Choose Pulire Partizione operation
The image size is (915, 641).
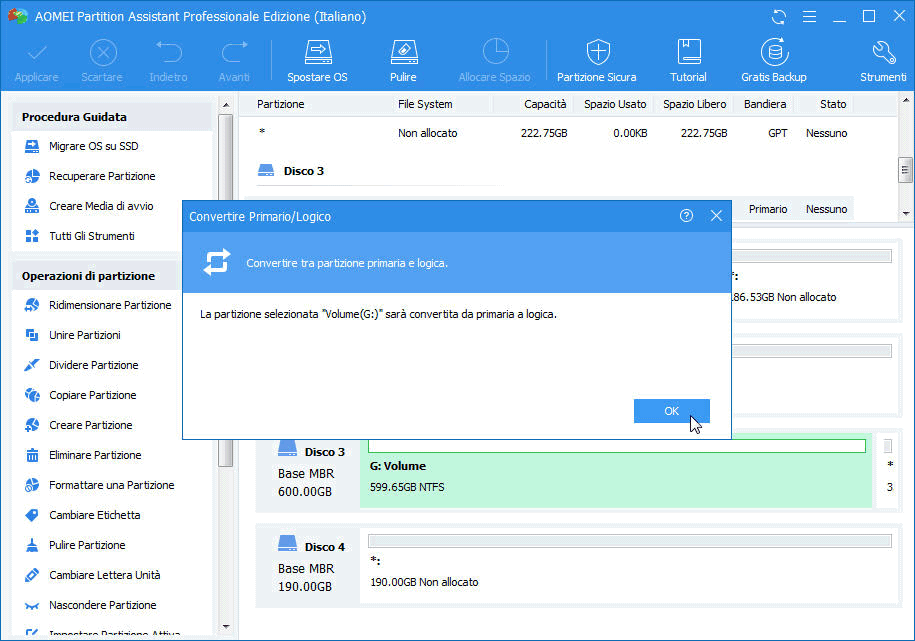coord(75,545)
